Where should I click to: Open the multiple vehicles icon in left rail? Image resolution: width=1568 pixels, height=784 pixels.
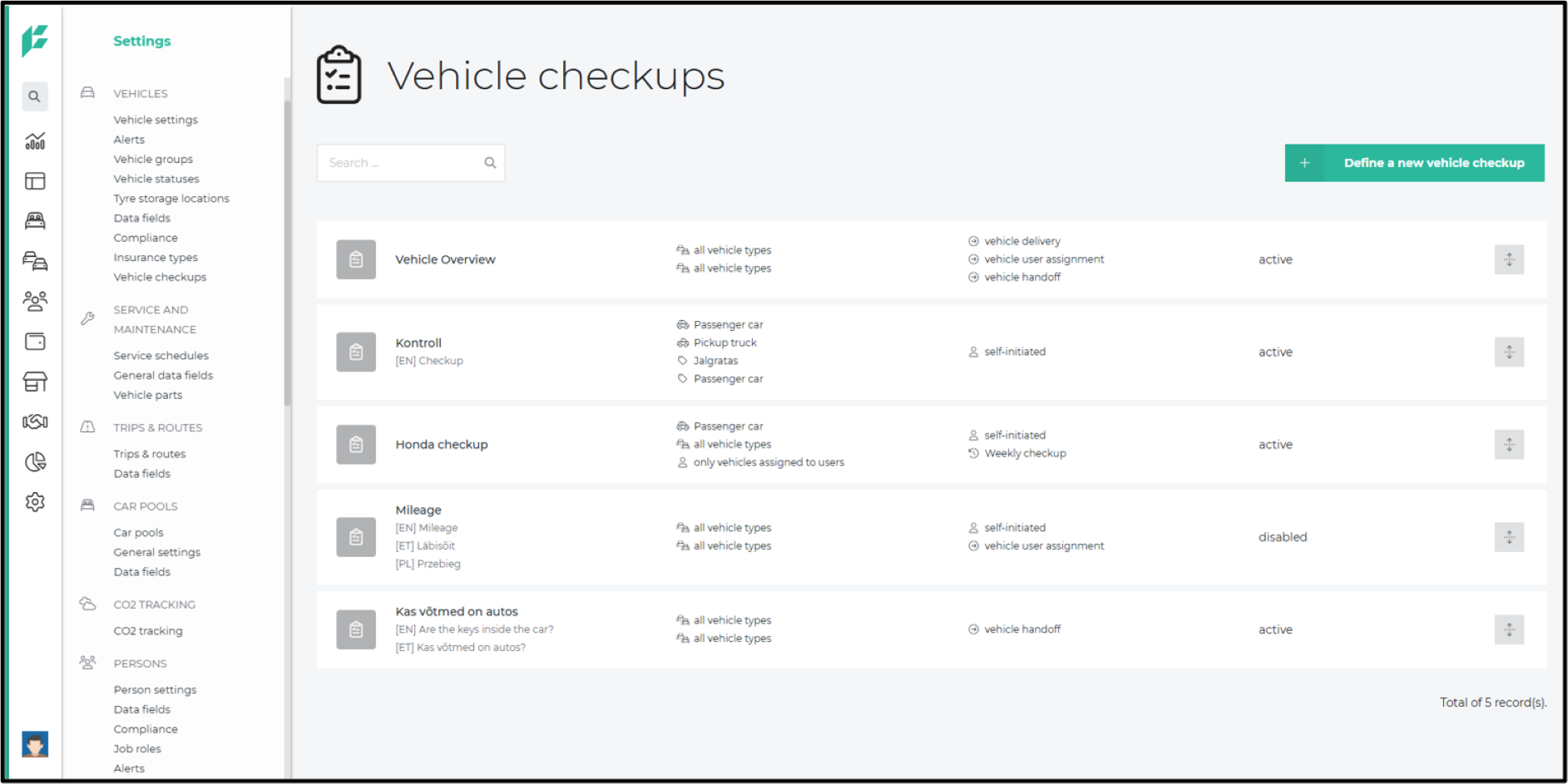pos(35,261)
